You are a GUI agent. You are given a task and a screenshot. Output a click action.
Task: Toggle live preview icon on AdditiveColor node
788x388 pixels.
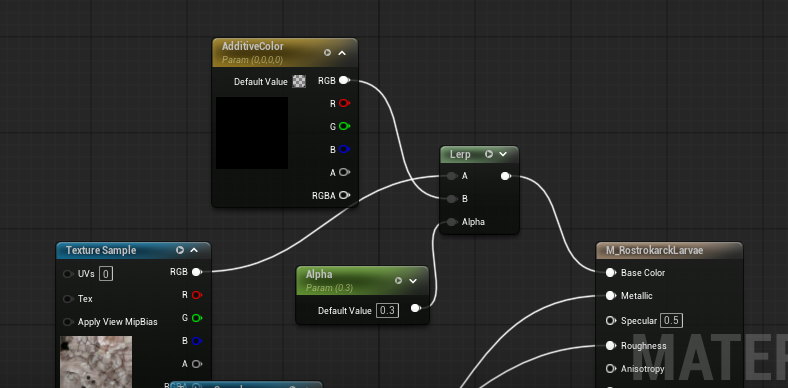(328, 52)
